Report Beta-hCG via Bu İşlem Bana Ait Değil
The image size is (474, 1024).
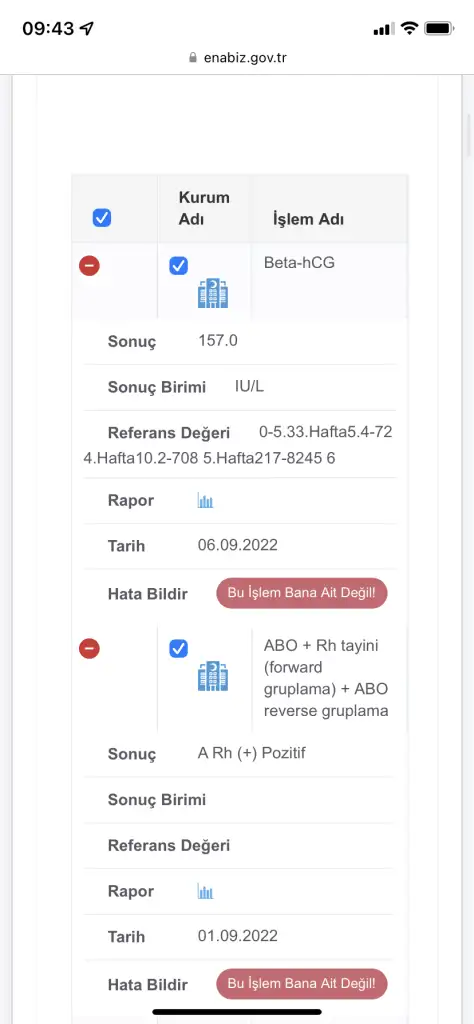[302, 594]
